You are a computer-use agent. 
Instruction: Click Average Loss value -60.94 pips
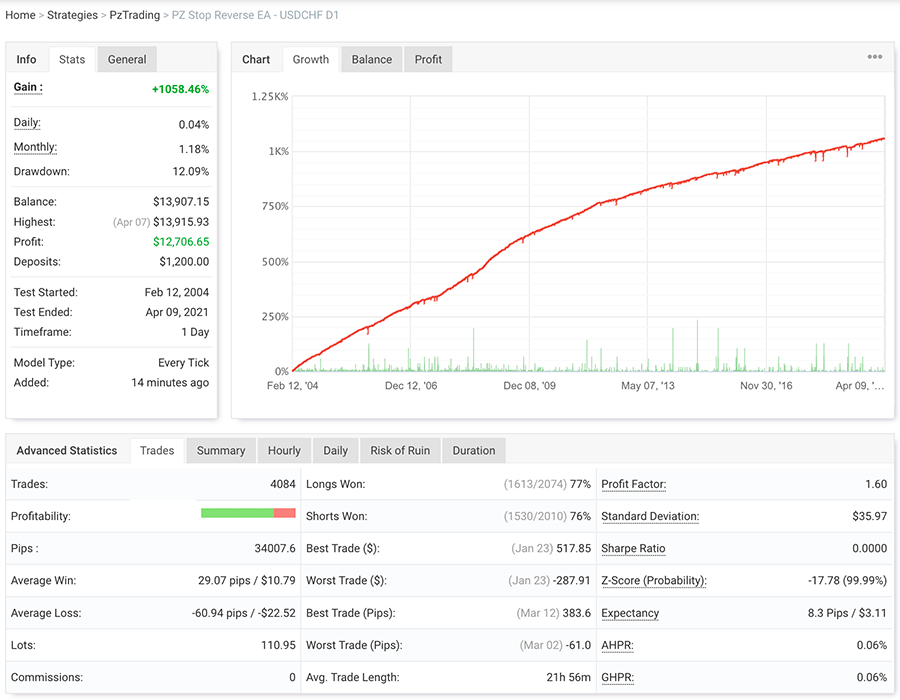point(244,613)
